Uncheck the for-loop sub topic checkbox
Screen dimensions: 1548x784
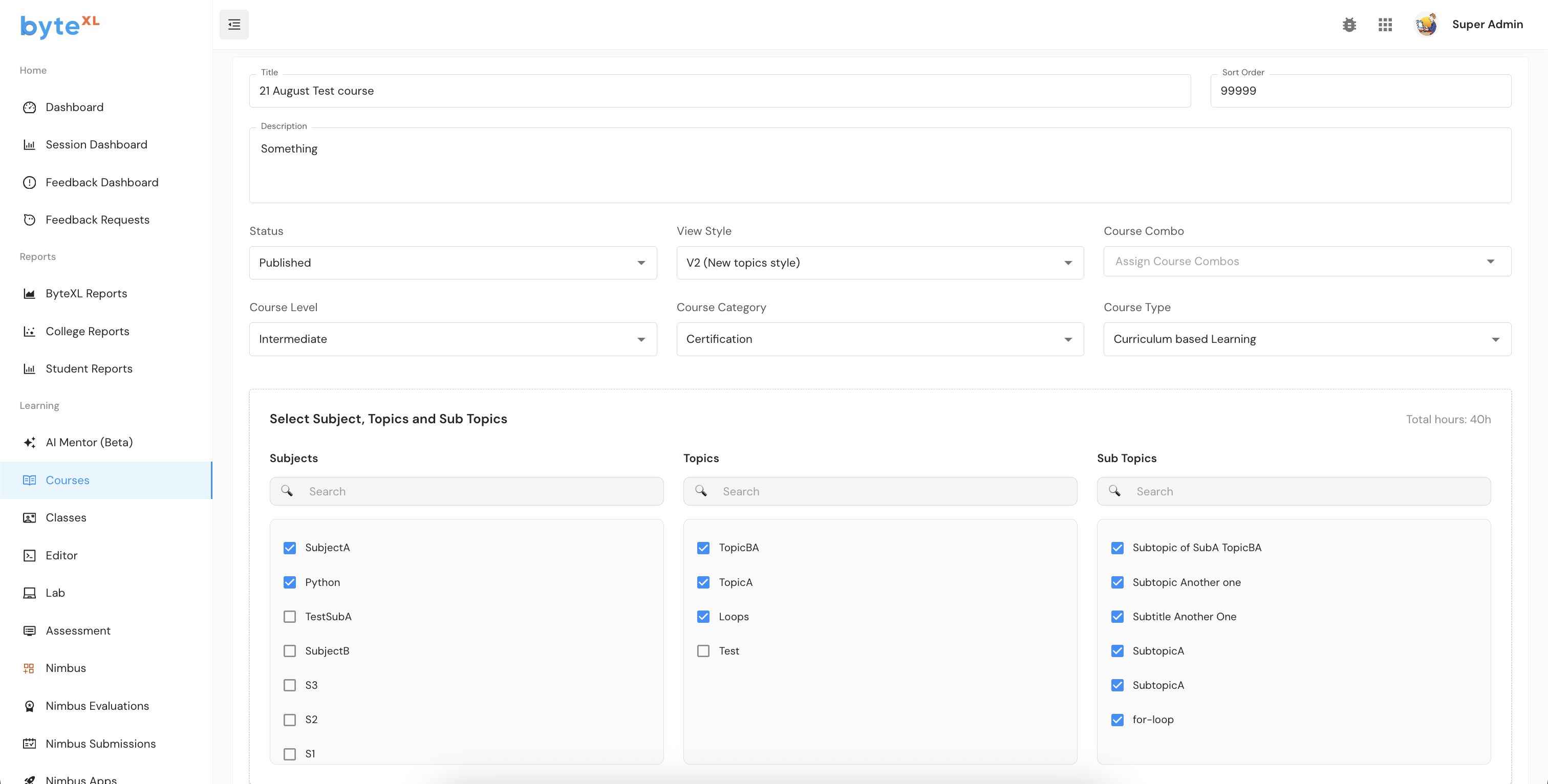coord(1117,720)
